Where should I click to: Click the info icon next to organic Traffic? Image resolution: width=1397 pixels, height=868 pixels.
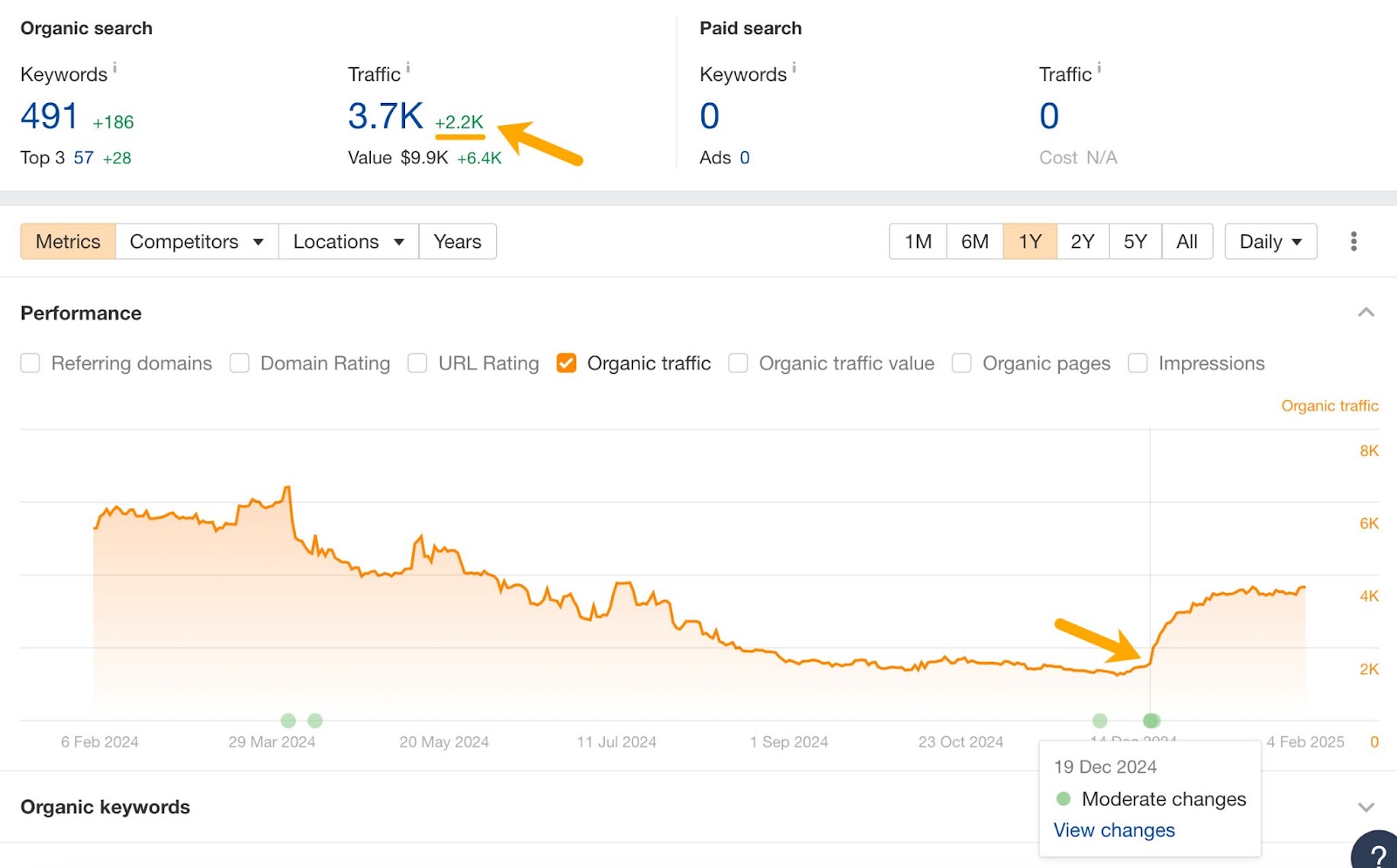[x=409, y=66]
